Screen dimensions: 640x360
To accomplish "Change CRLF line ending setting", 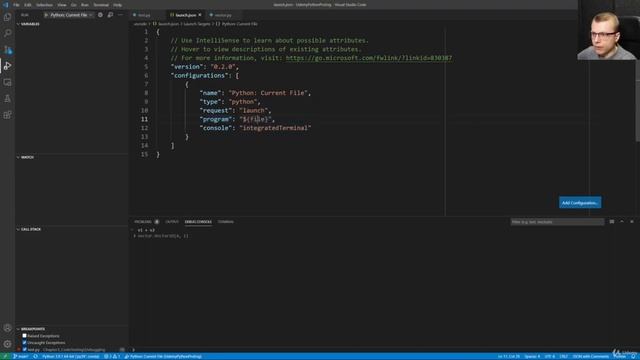I will [564, 356].
